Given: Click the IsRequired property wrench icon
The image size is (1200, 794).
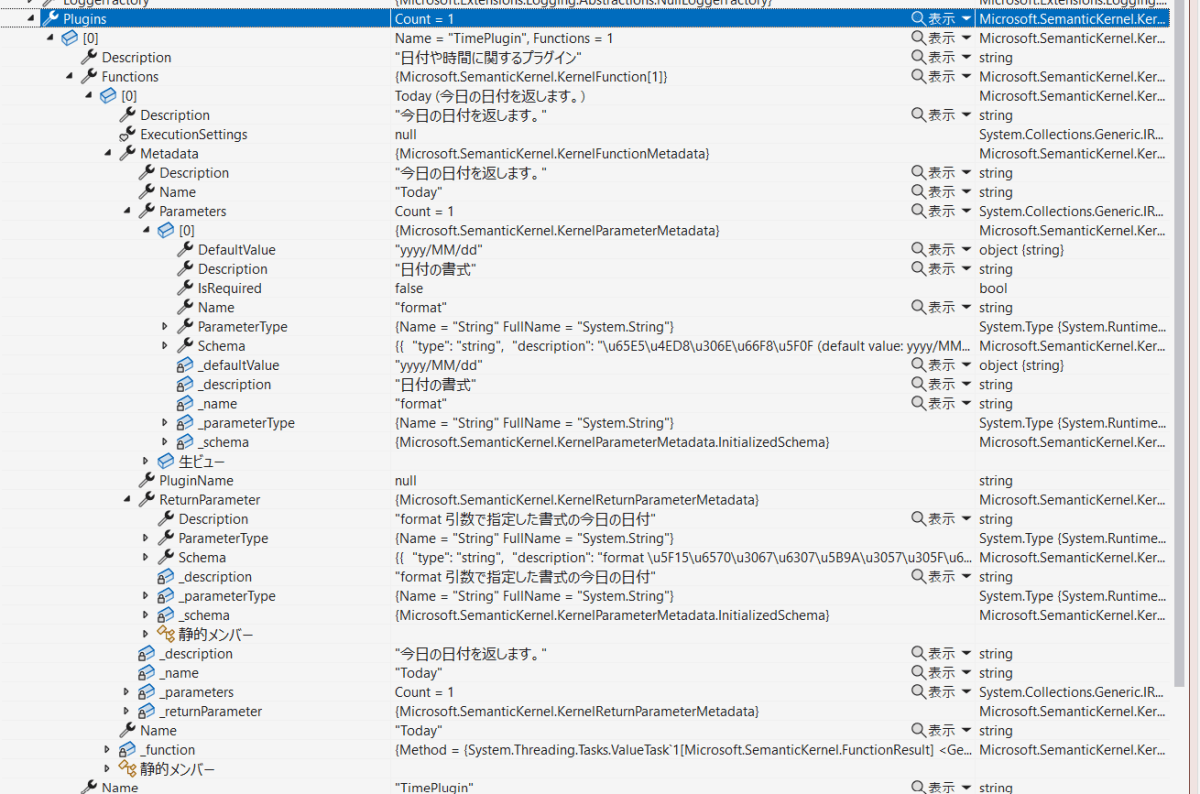Looking at the screenshot, I should click(x=185, y=289).
